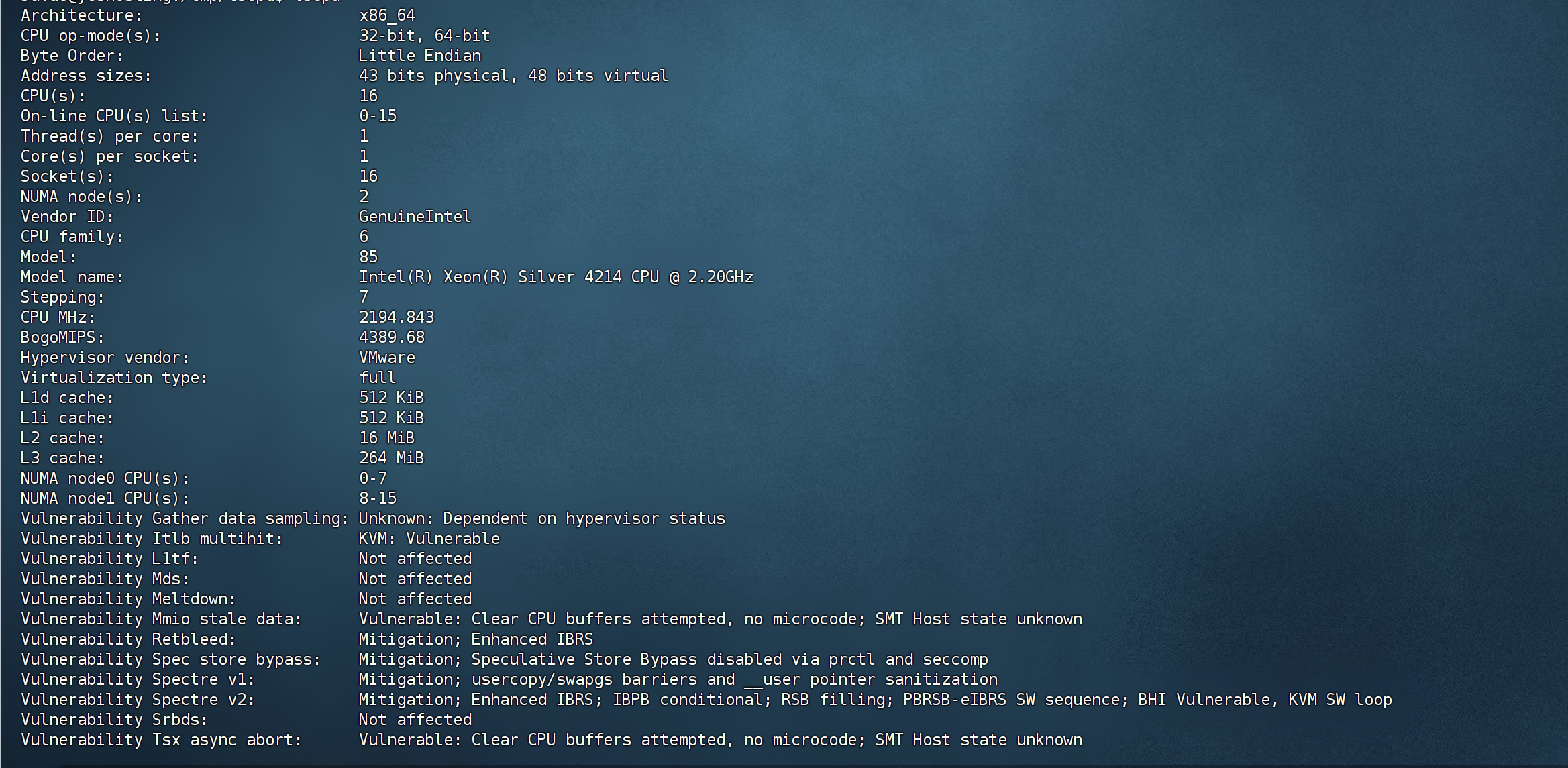Click the 'Address sizes:' label
This screenshot has height=768, width=1568.
coord(86,76)
